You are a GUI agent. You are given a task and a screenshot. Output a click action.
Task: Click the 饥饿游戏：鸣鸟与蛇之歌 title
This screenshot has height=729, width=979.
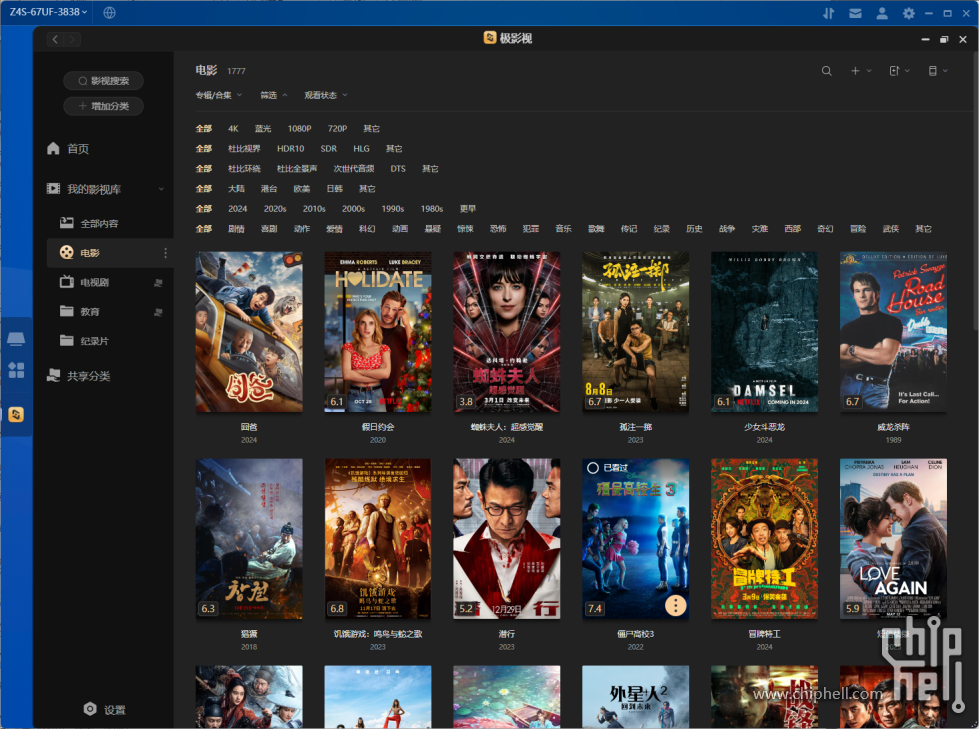pyautogui.click(x=378, y=634)
